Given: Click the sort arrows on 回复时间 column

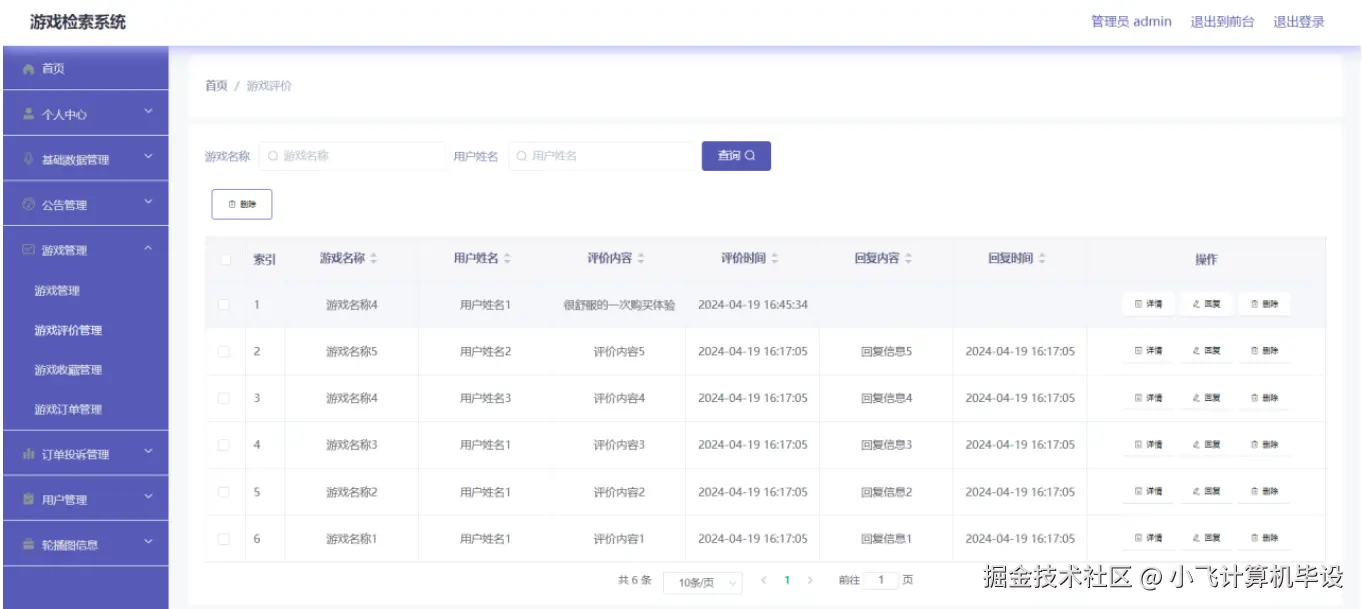Looking at the screenshot, I should [1042, 259].
